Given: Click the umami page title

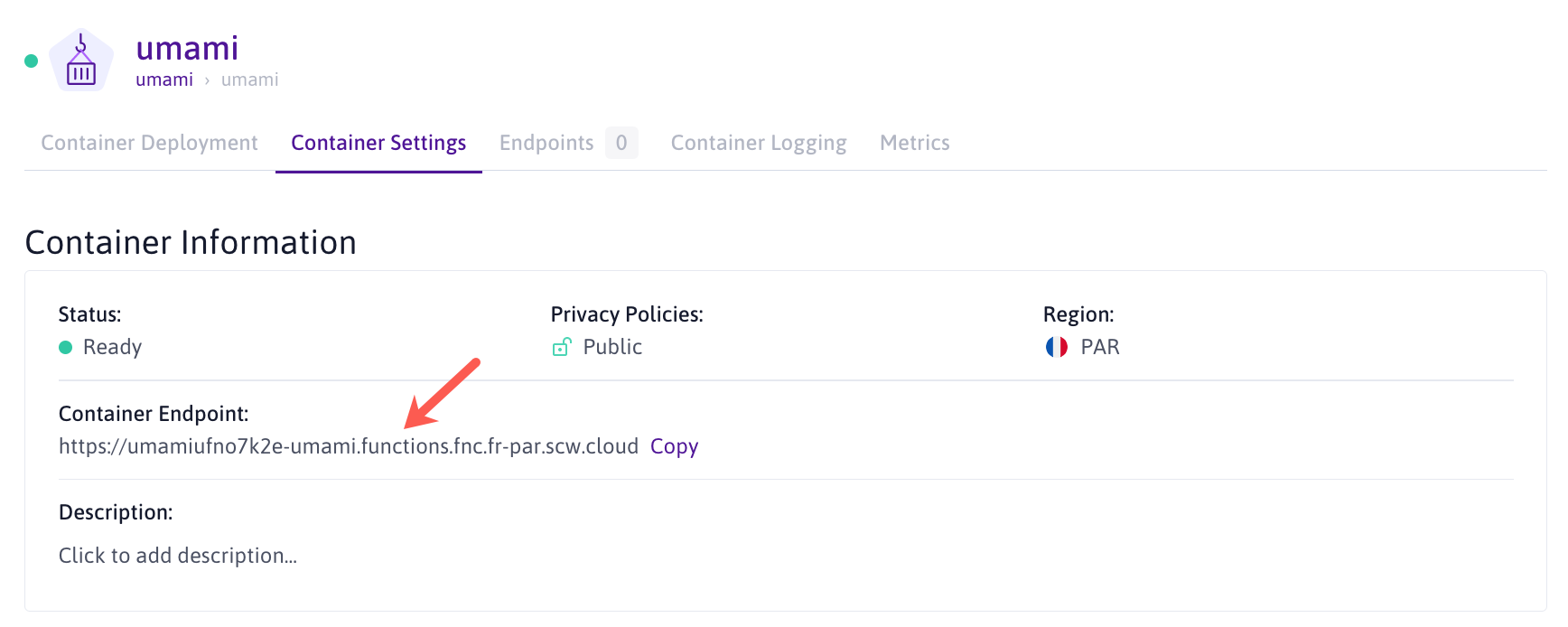Looking at the screenshot, I should point(187,48).
